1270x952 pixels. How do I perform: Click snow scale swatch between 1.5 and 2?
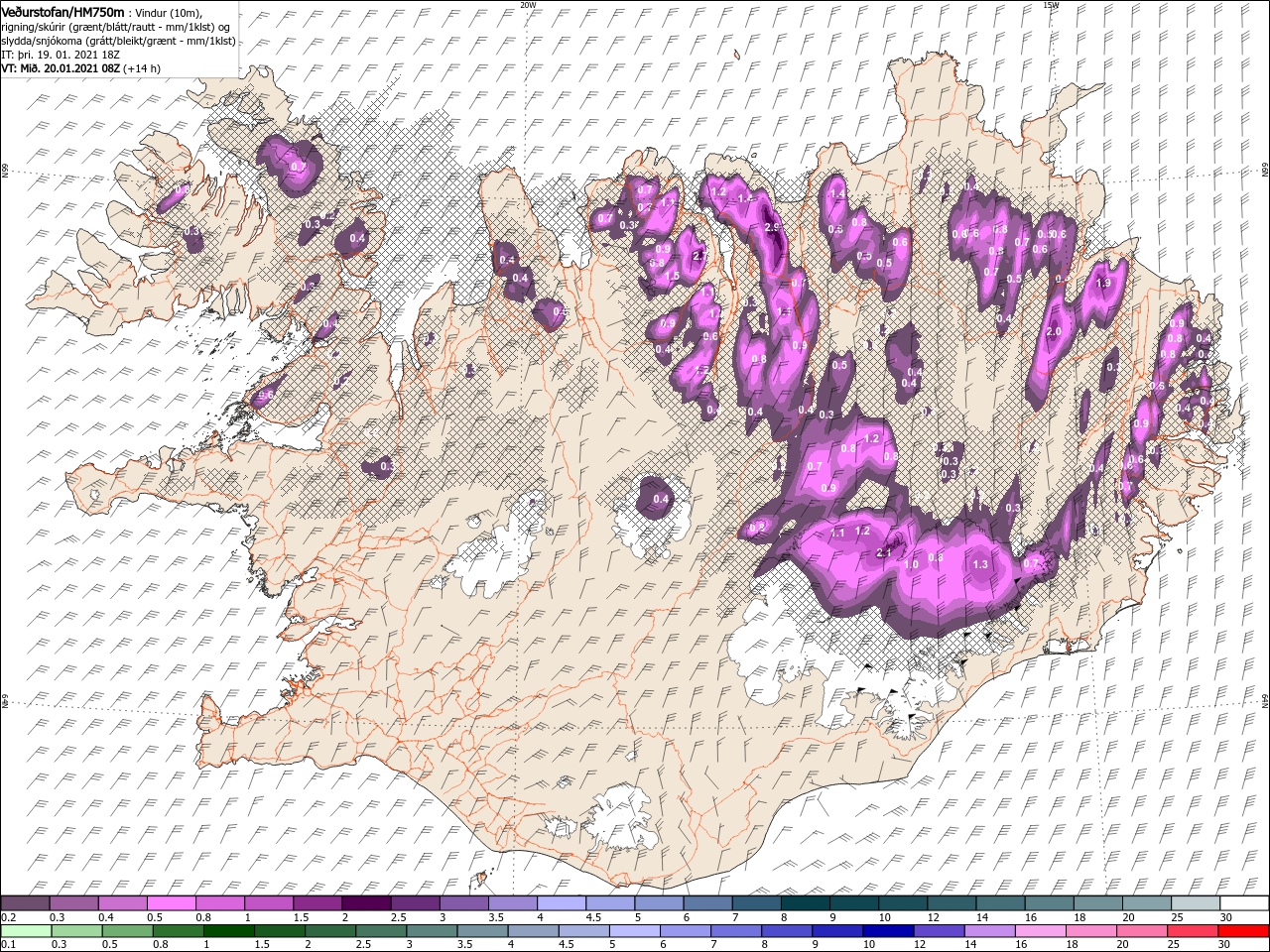click(x=317, y=903)
